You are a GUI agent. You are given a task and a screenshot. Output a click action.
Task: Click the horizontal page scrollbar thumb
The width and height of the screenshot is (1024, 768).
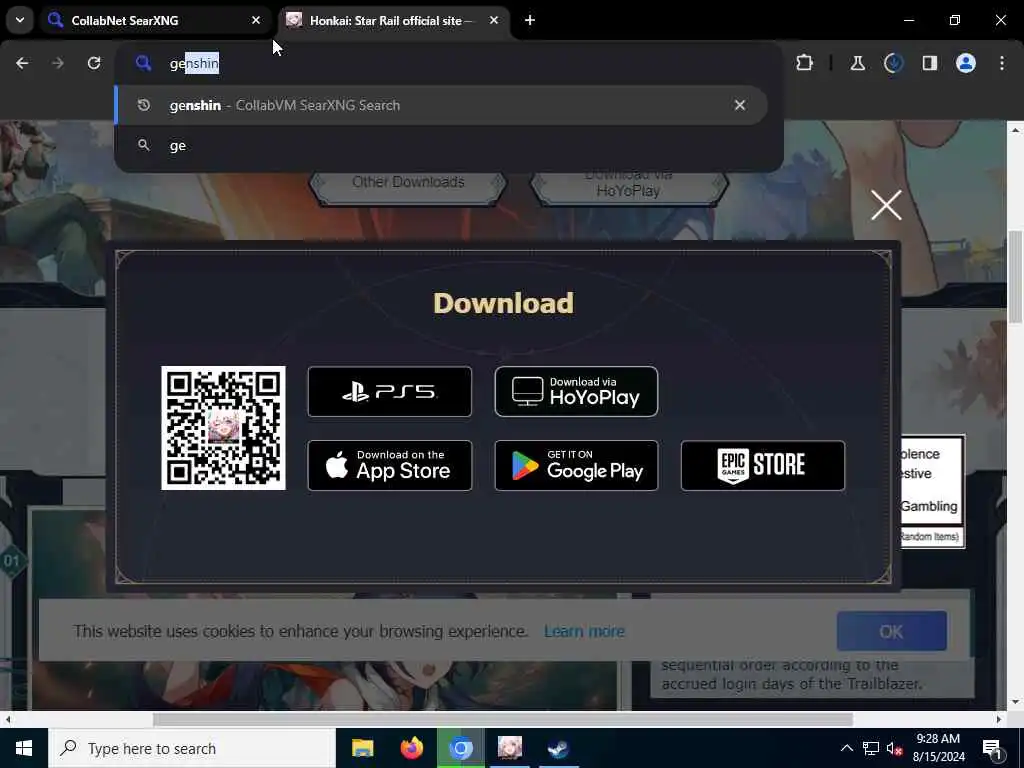tap(503, 720)
